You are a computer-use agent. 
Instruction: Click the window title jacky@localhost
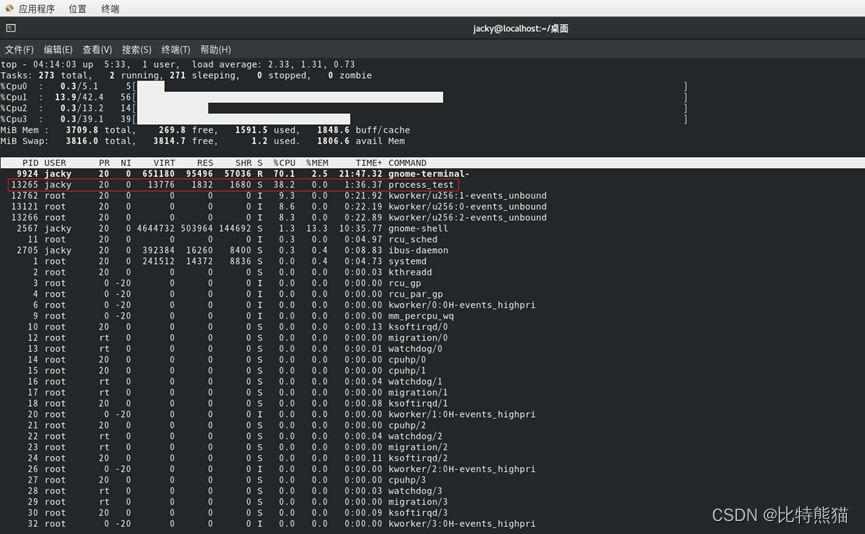pos(521,29)
